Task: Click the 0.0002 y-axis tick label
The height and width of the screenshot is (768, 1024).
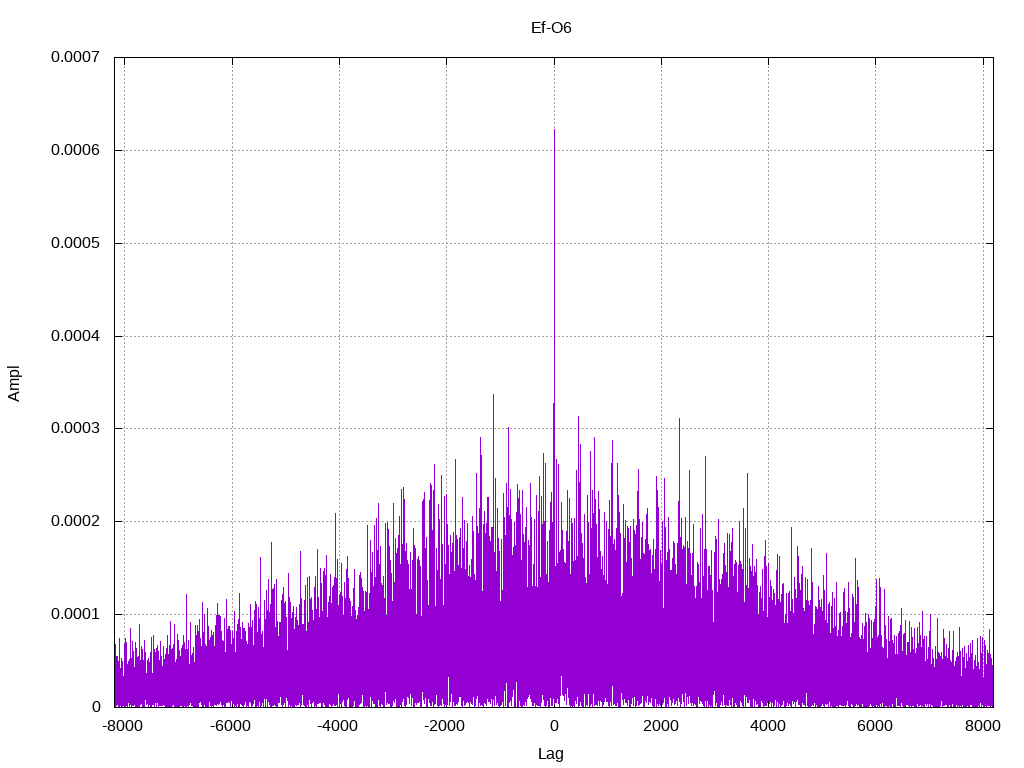Action: tap(75, 521)
